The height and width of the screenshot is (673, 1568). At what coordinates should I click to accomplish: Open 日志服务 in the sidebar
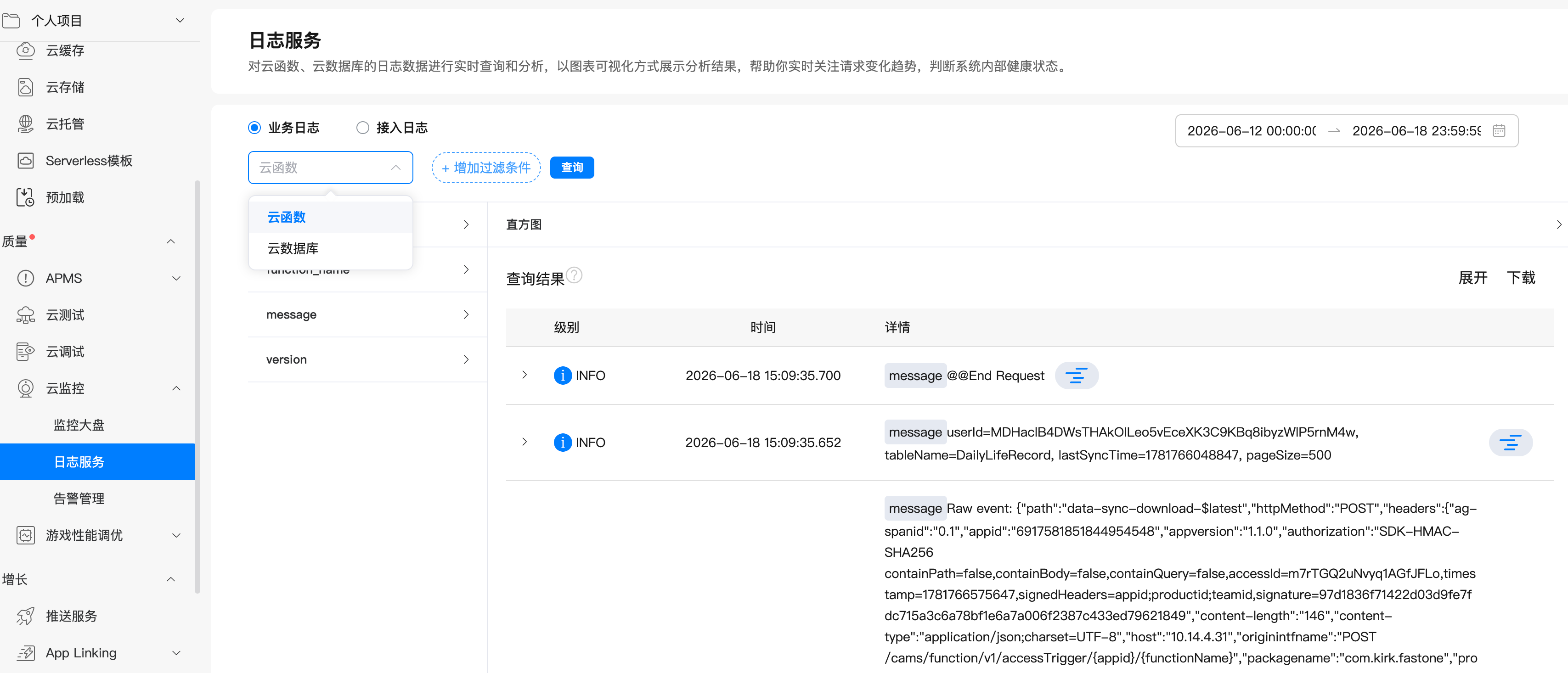pos(97,462)
